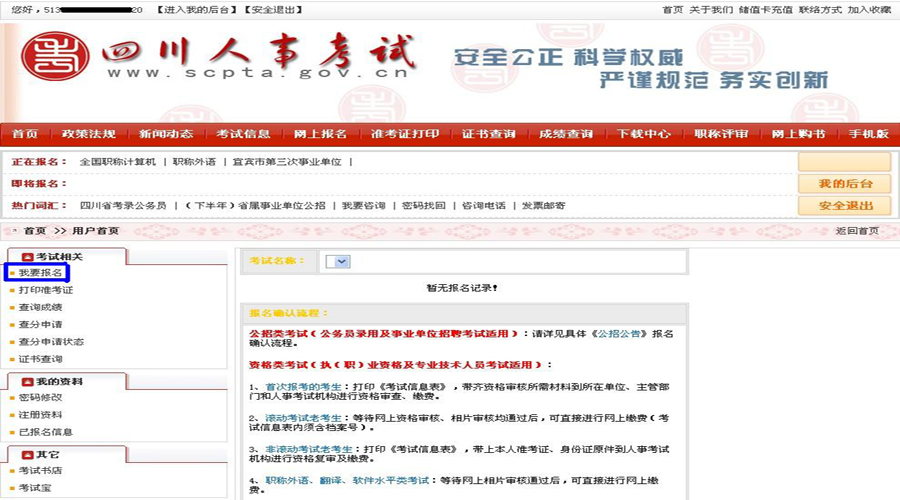Click 加入收藏 in the top-right corner
900x500 pixels.
coord(868,9)
